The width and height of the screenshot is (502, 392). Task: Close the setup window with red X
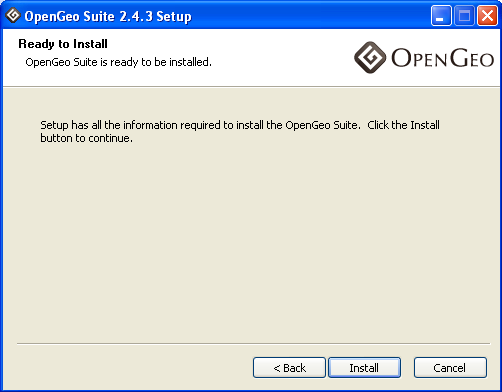(x=487, y=15)
